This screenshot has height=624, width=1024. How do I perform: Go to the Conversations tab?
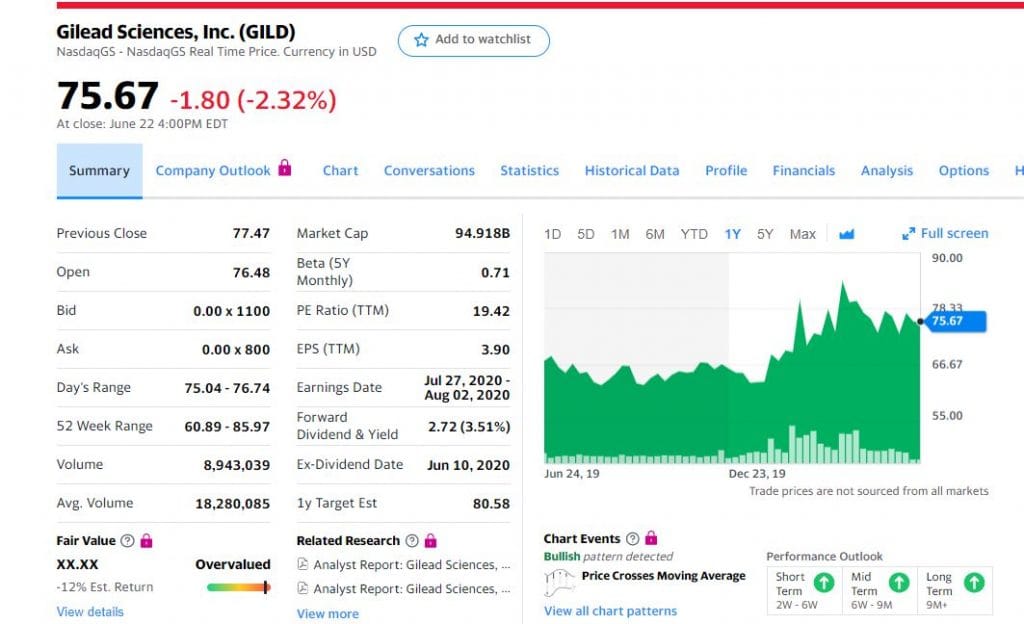(x=429, y=170)
